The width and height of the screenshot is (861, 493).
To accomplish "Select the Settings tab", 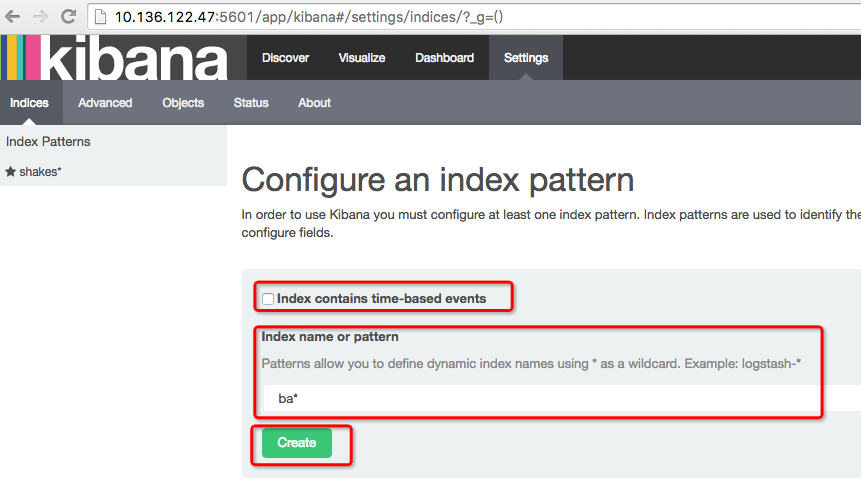I will click(526, 58).
